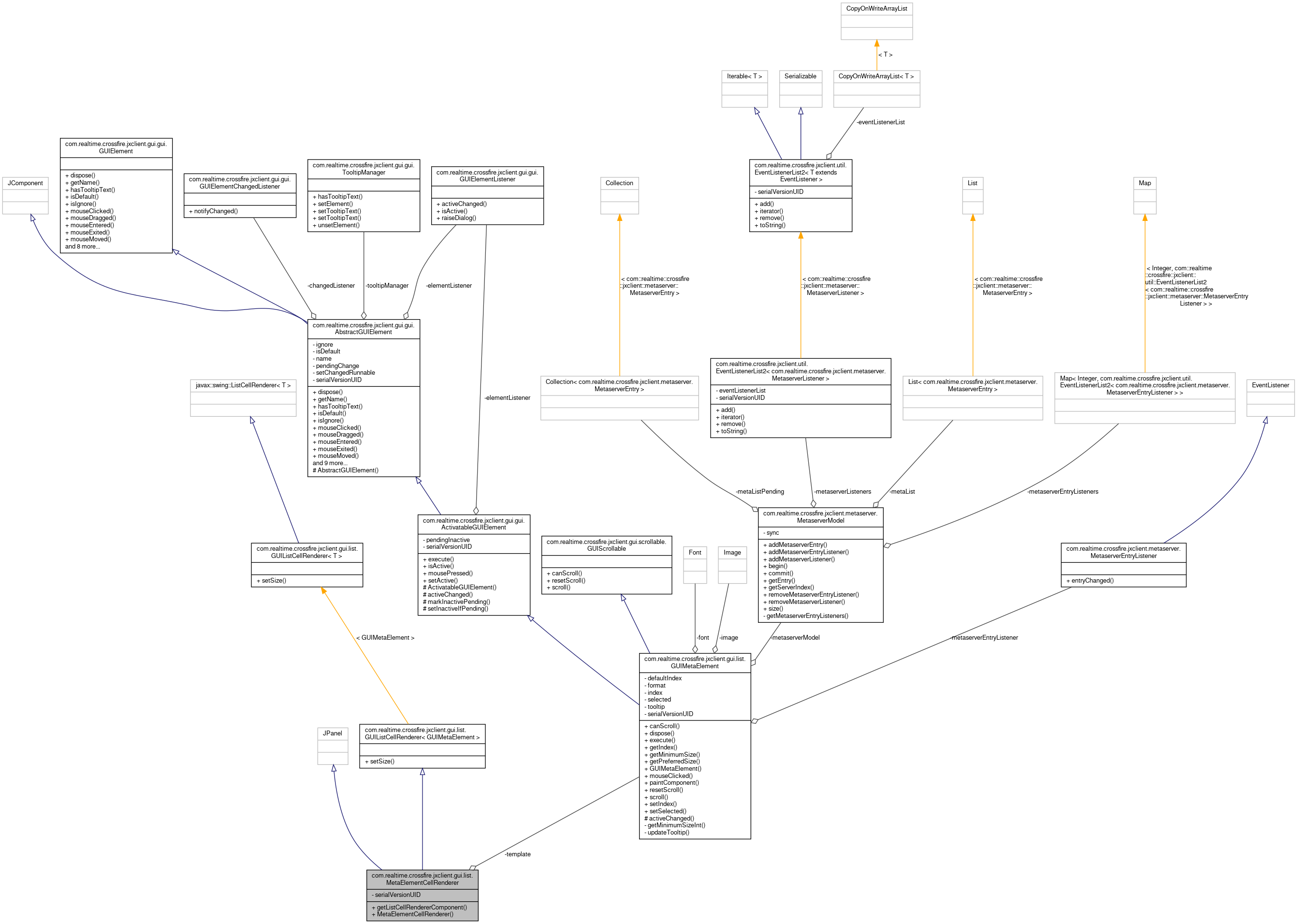Click the '-metaserverModel' edge label
Screen dimensions: 1297x924
pos(795,637)
